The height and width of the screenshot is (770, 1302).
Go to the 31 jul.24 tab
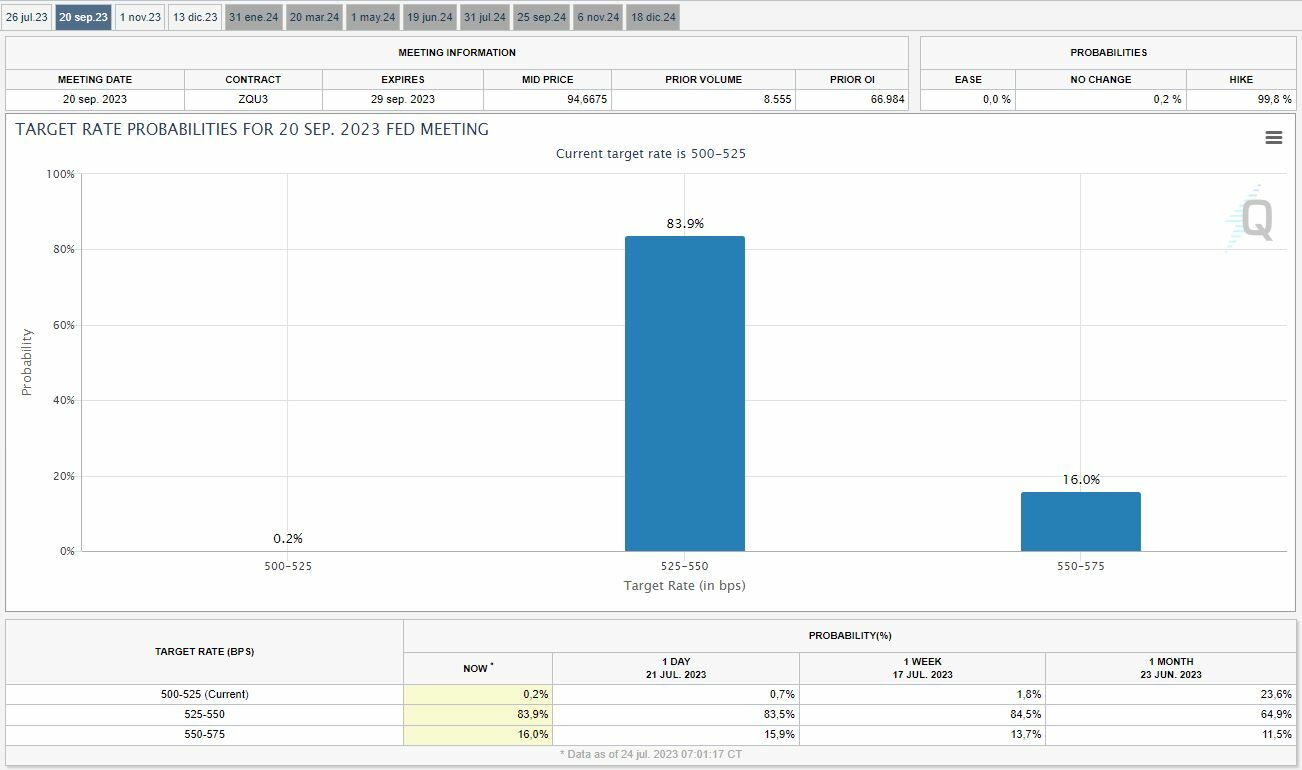coord(485,17)
